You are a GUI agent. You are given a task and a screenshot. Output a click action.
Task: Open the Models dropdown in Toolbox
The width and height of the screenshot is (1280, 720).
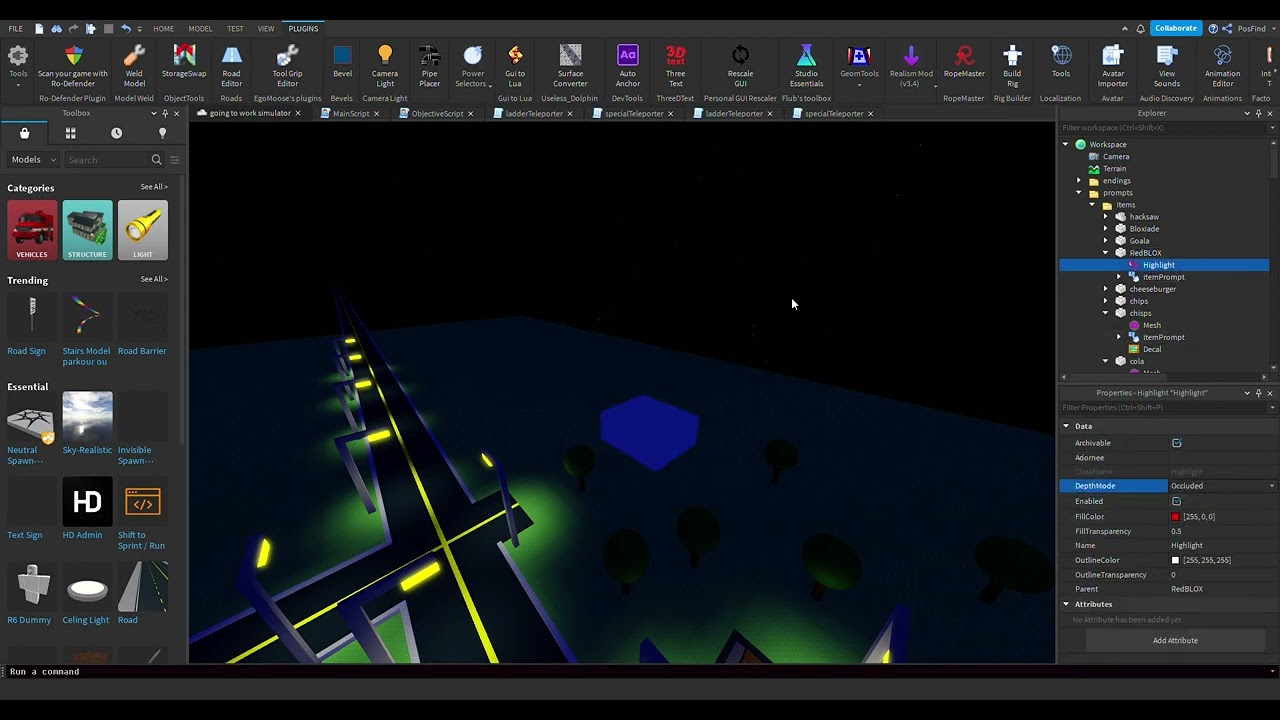[x=33, y=160]
